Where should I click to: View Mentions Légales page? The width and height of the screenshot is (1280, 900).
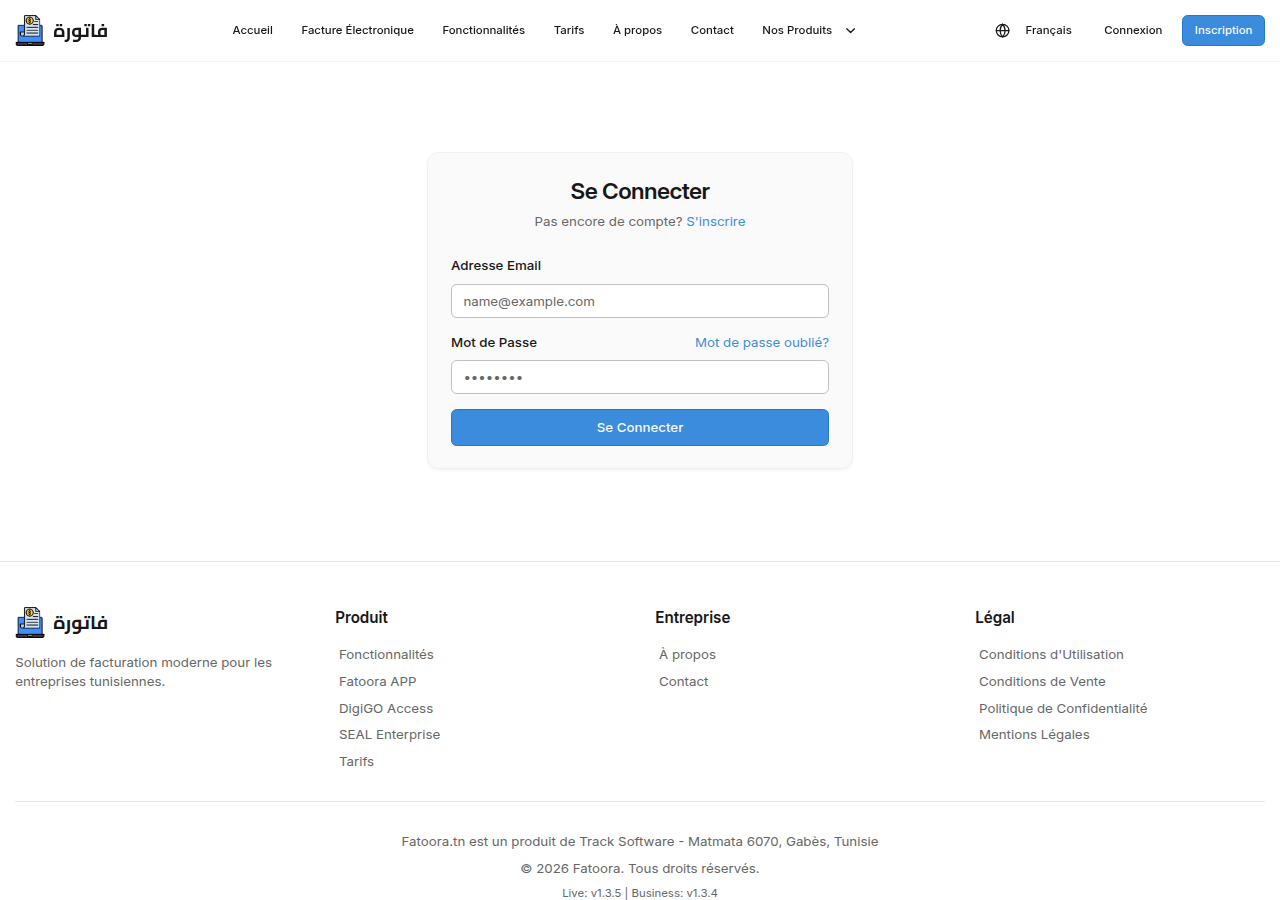click(x=1034, y=734)
